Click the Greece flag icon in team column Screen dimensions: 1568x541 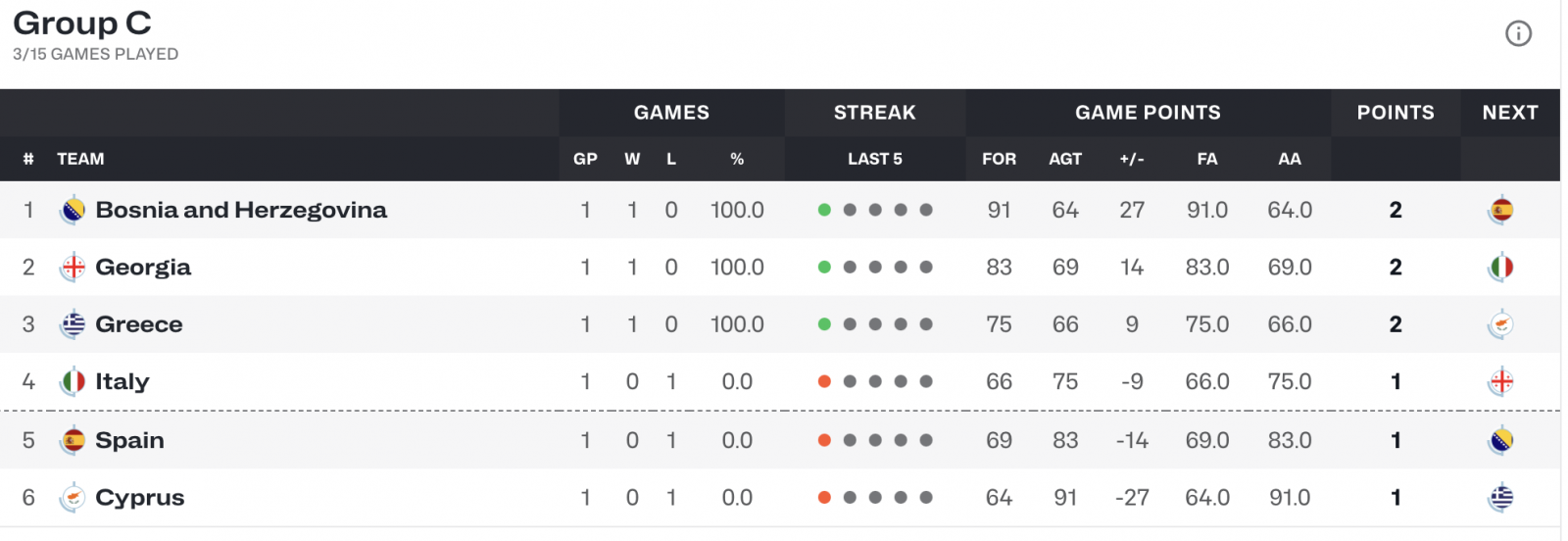[x=73, y=324]
